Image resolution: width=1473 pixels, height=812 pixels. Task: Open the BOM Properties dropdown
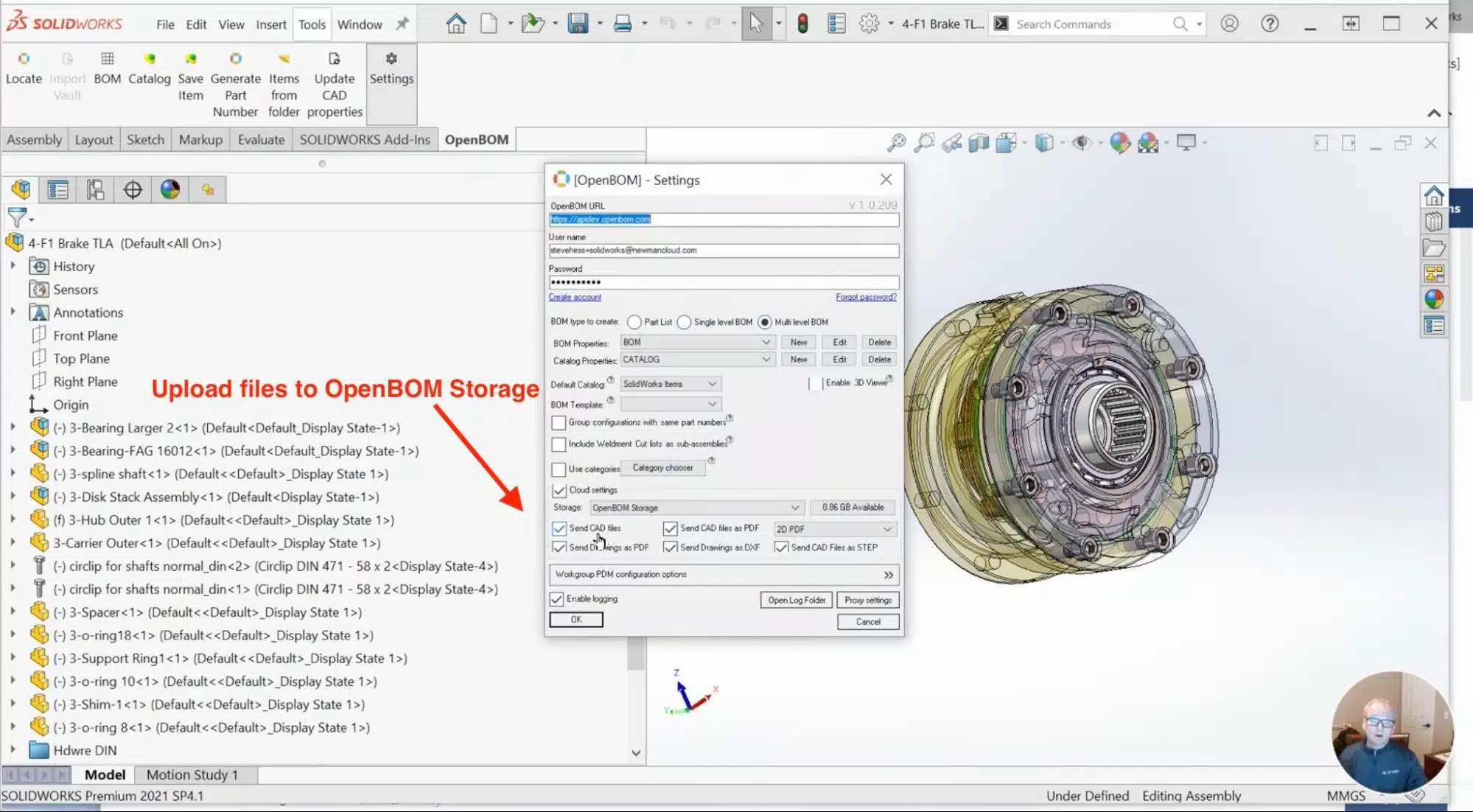tap(697, 342)
